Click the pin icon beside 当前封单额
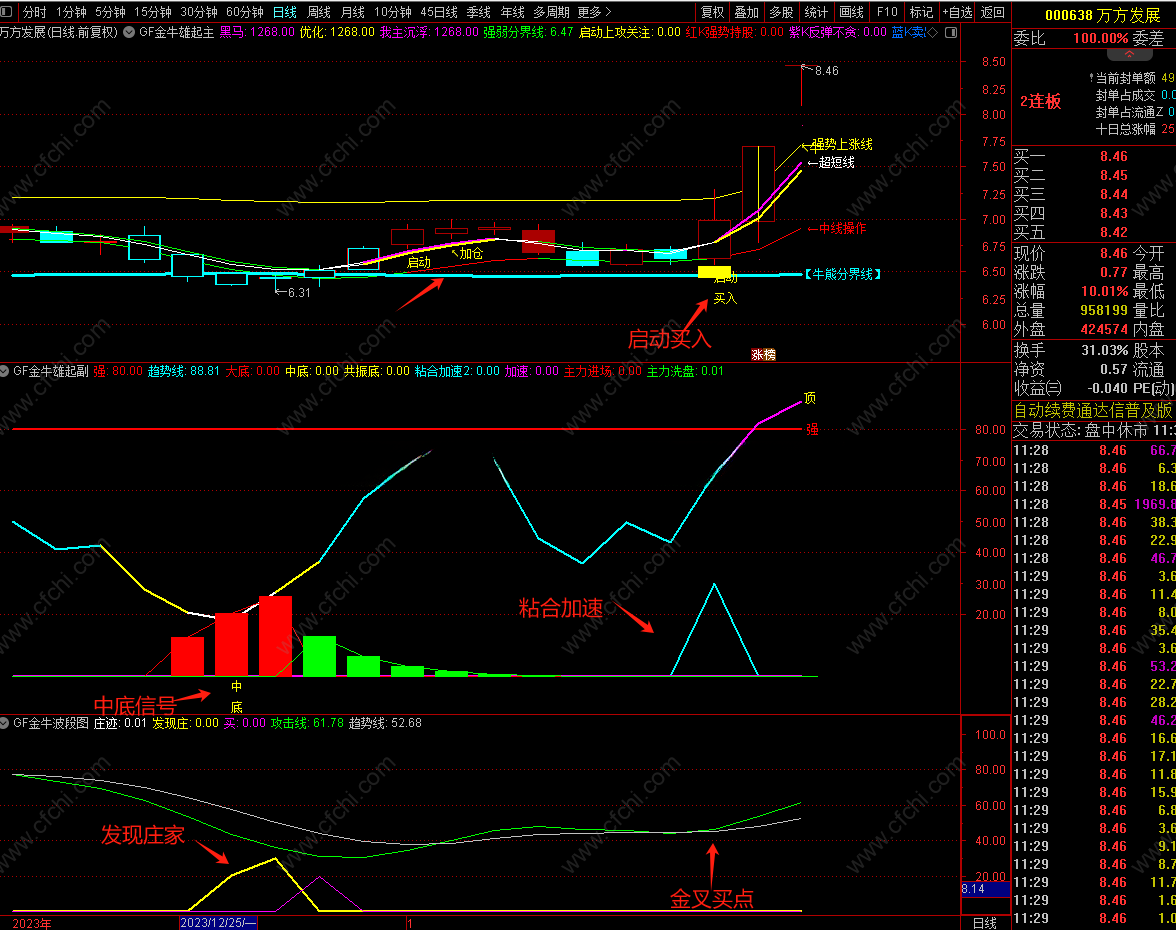 coord(1091,78)
